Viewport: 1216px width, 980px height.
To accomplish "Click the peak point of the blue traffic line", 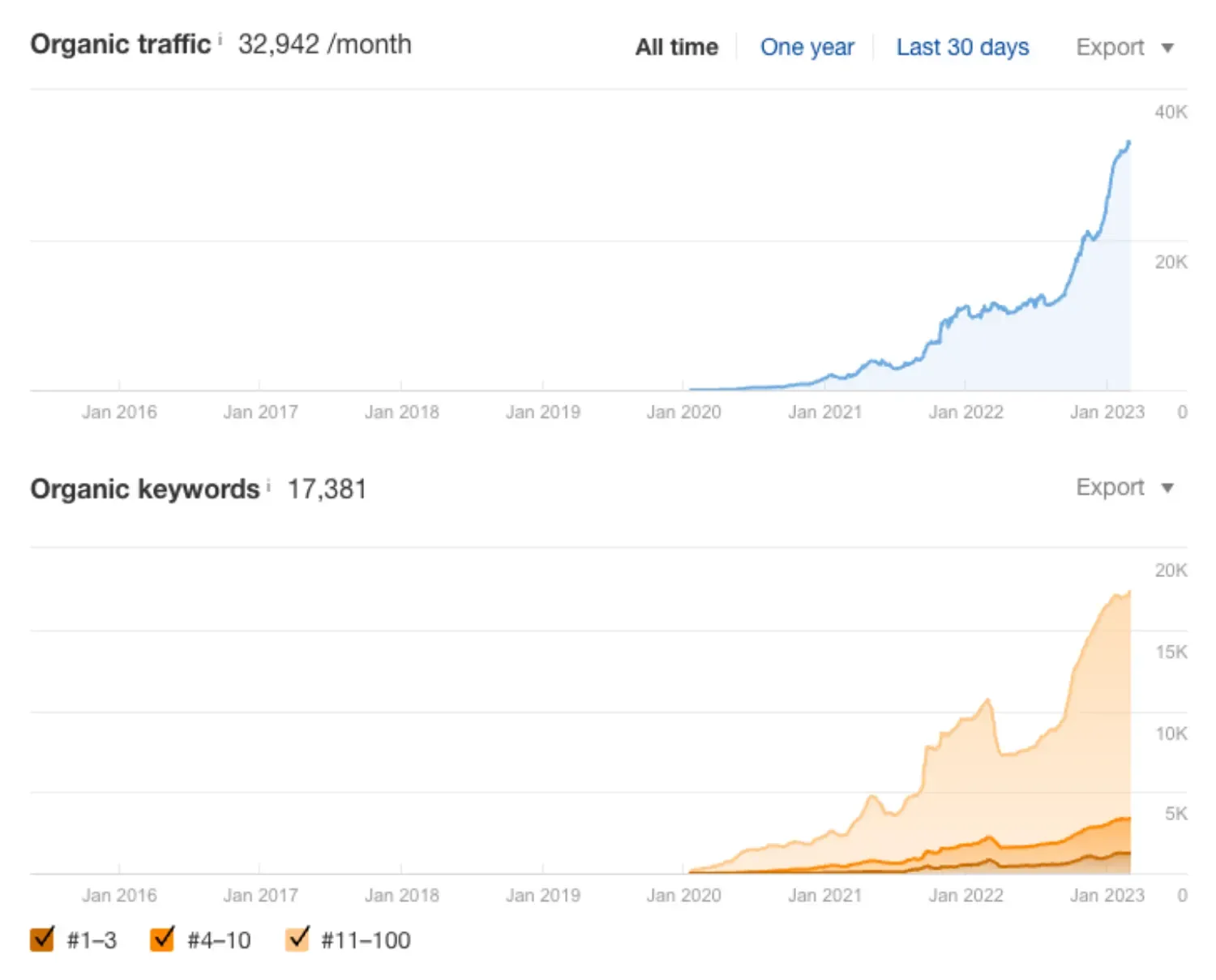I will click(x=1127, y=142).
